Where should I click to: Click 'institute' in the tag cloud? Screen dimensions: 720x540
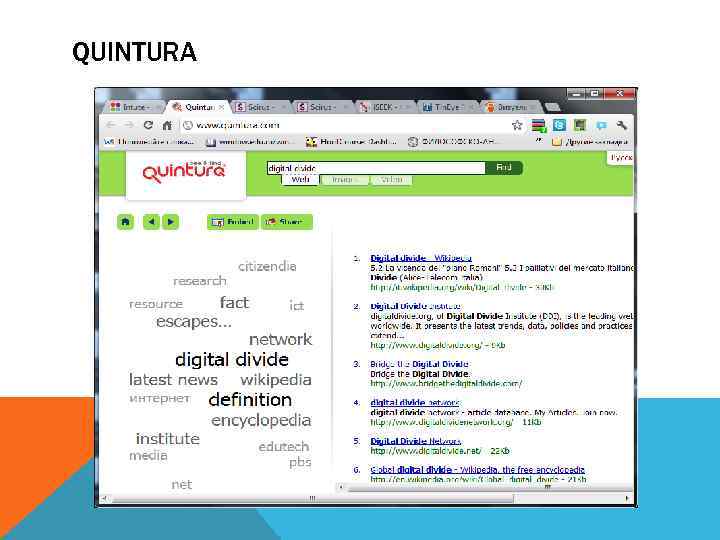168,439
